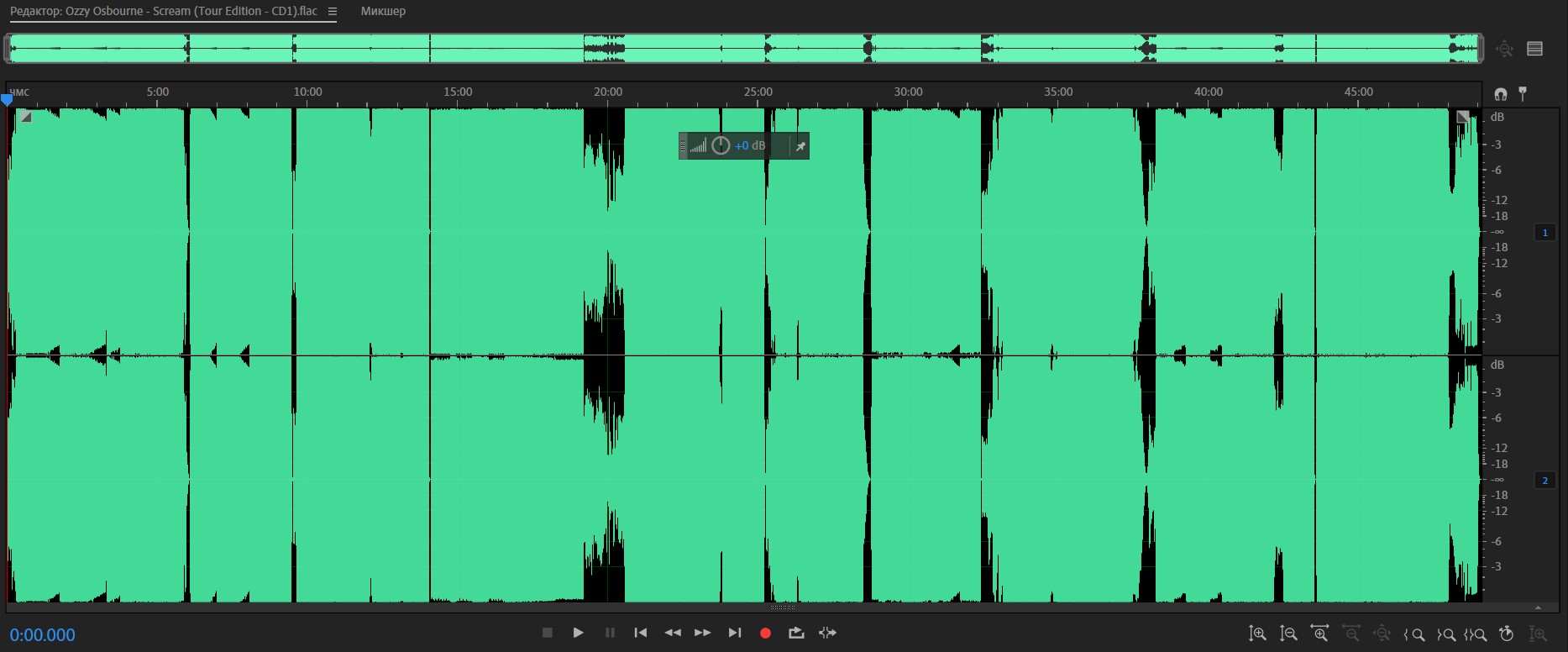1568x652 pixels.
Task: Open editor panel menu next to filename
Action: coord(333,12)
